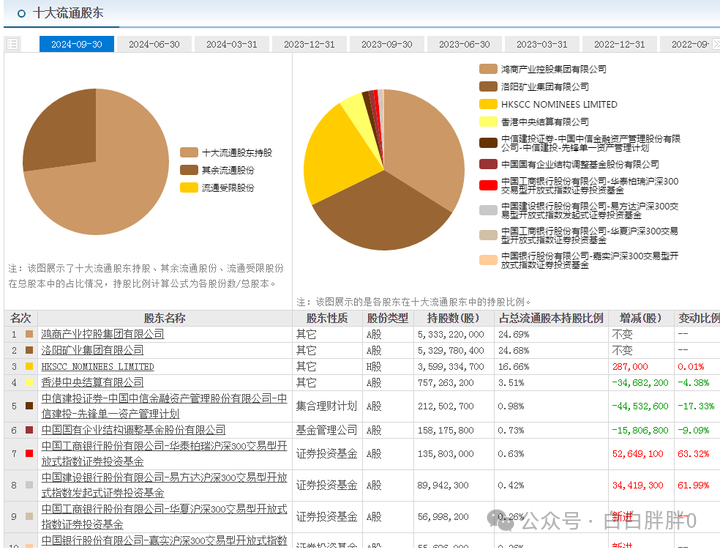Click the tabs scroll arrow after 2022-09
Viewport: 720px width, 550px height.
point(716,44)
